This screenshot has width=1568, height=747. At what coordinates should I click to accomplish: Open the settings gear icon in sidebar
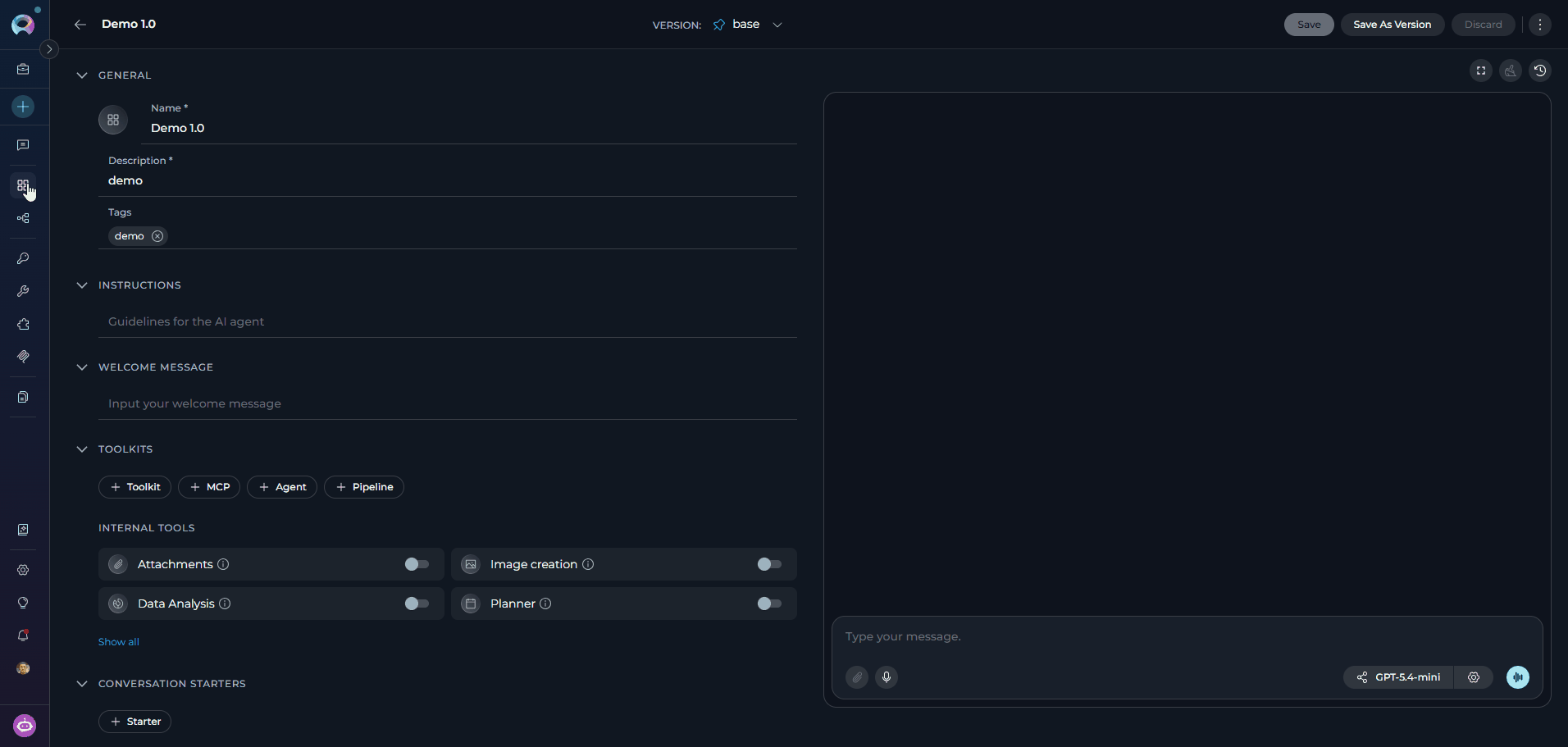(23, 570)
